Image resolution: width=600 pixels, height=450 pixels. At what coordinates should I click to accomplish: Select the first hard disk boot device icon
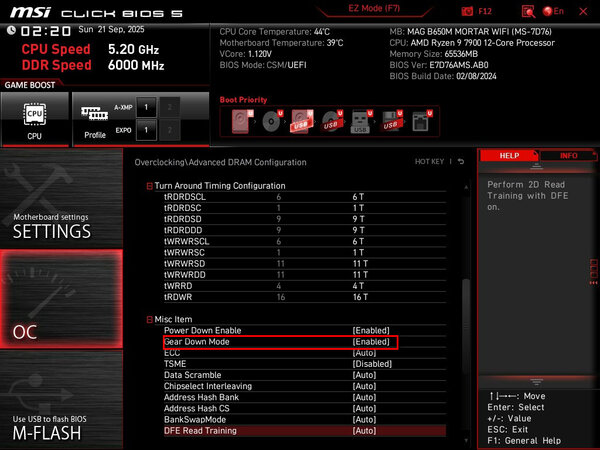pyautogui.click(x=242, y=121)
